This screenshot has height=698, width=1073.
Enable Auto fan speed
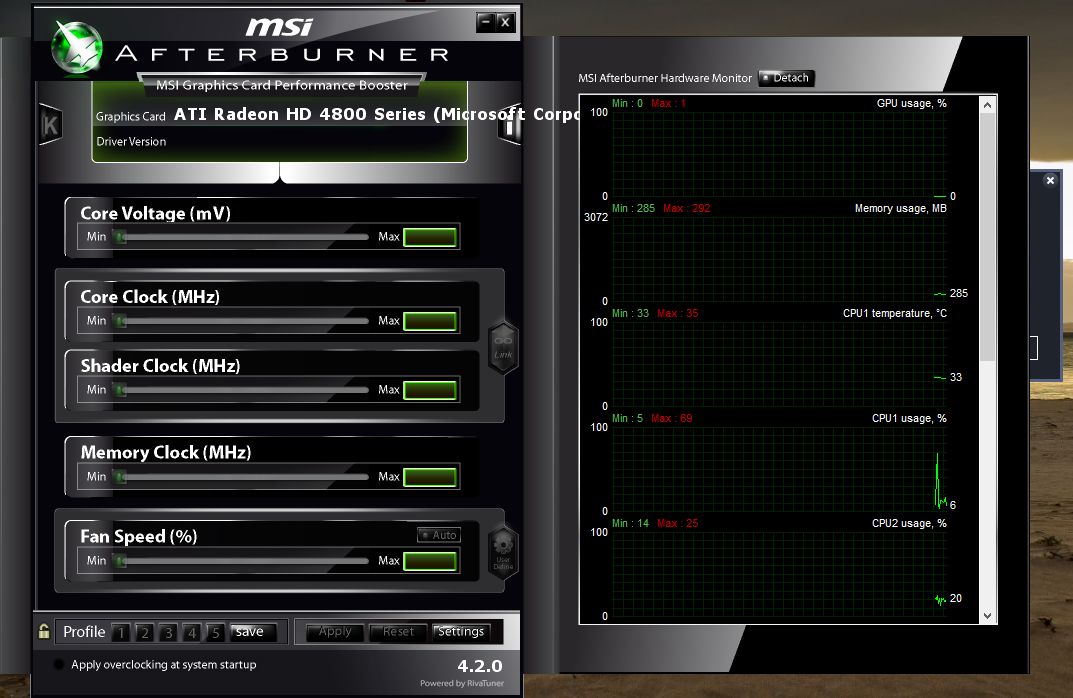439,535
